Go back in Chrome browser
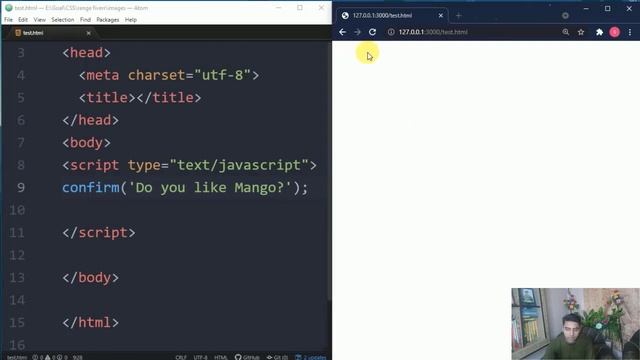Viewport: 640px width, 360px height. 342,32
